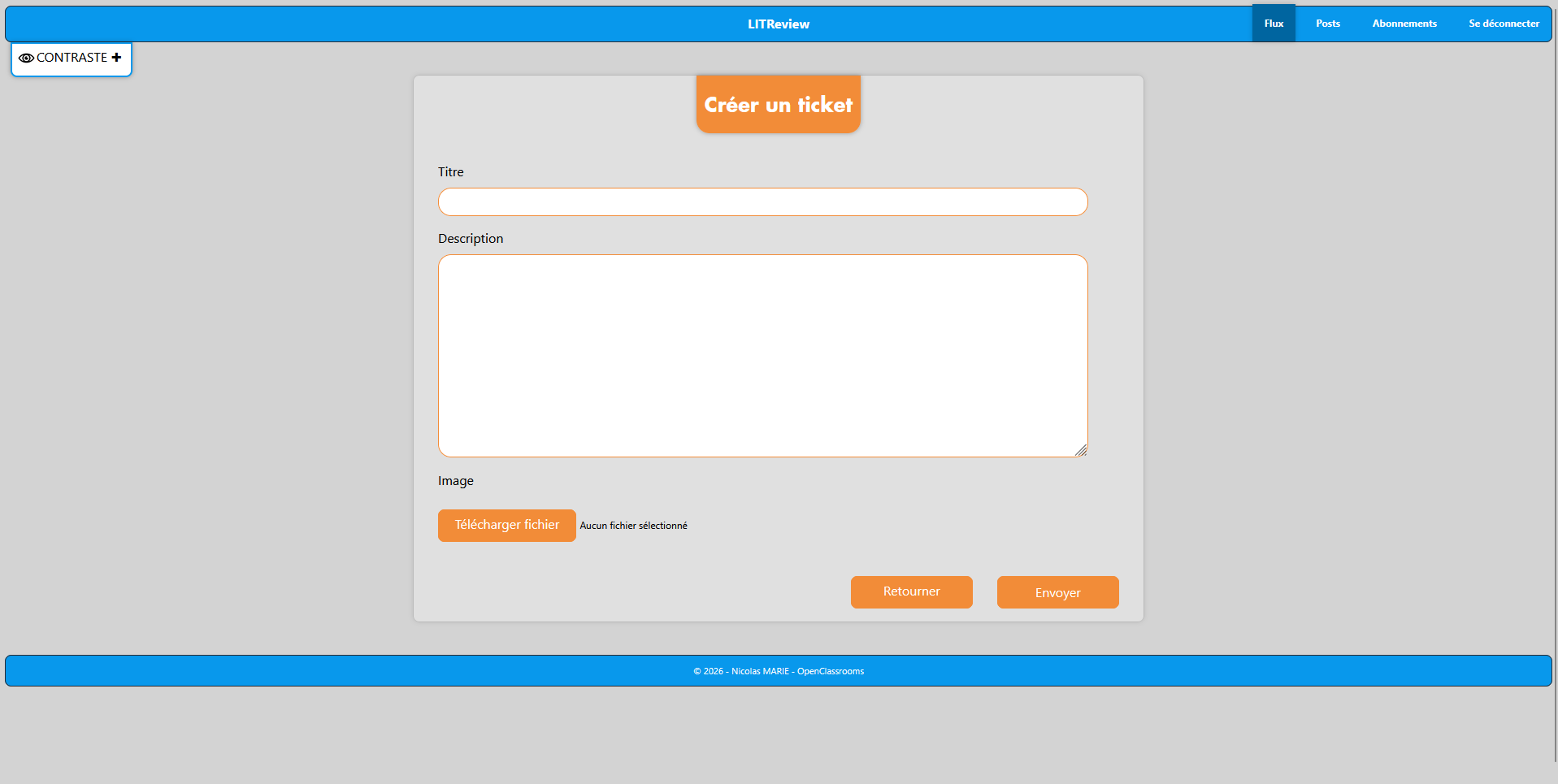
Task: Click the Description field label
Action: click(471, 239)
